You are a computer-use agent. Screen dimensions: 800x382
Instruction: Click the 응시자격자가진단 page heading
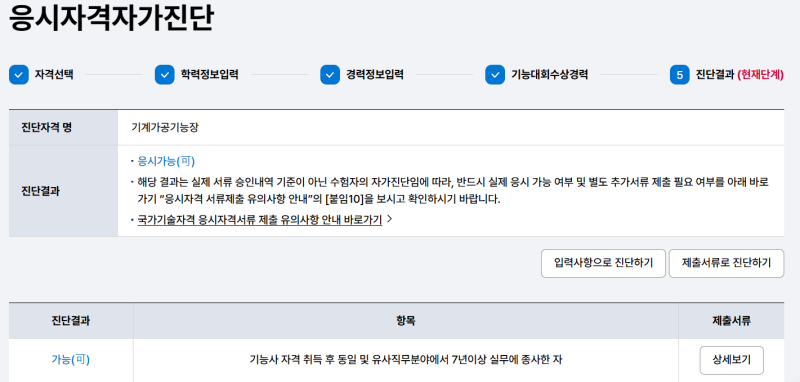tap(111, 19)
